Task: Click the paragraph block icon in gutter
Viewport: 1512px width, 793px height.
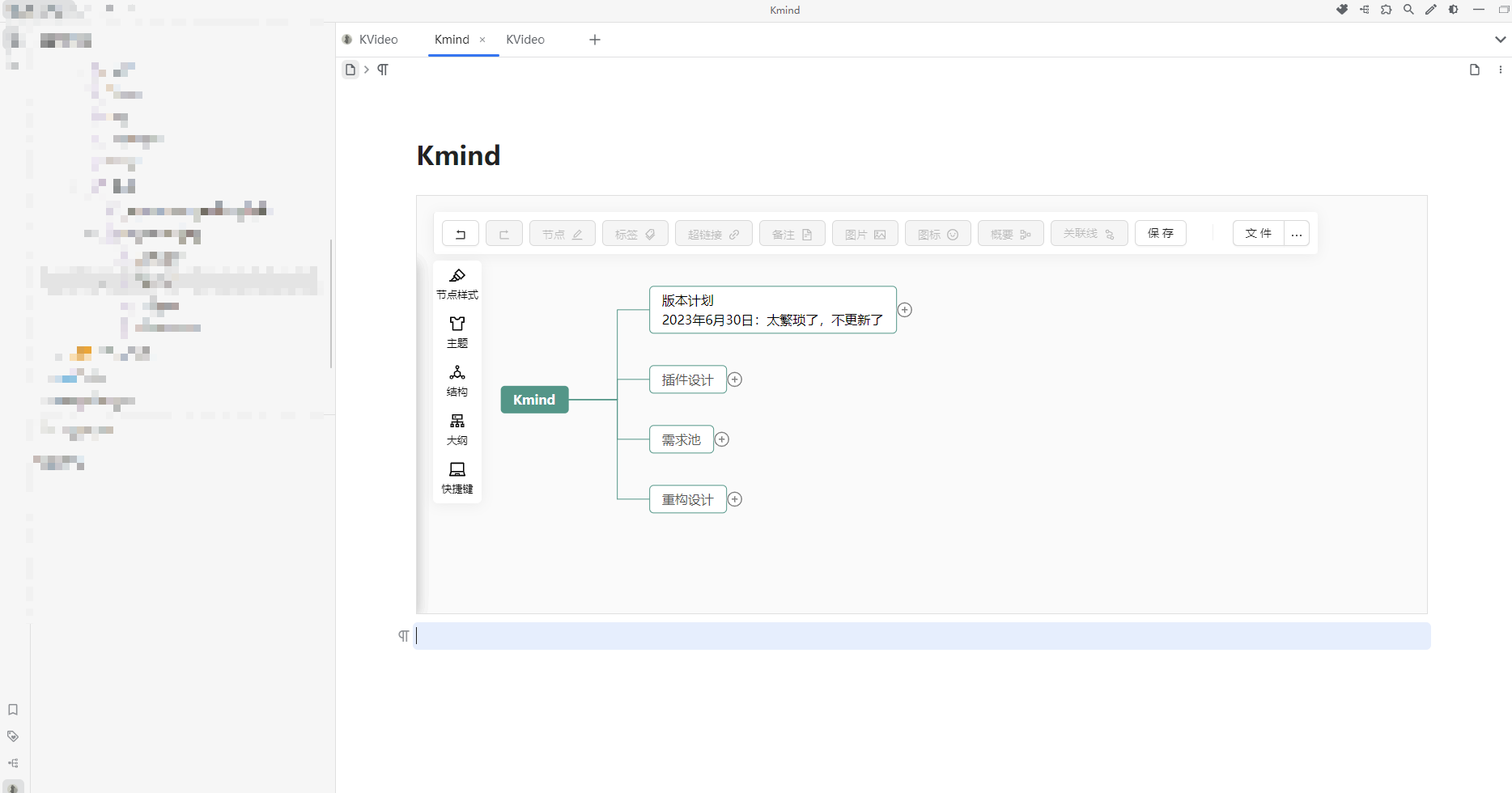Action: pyautogui.click(x=403, y=636)
